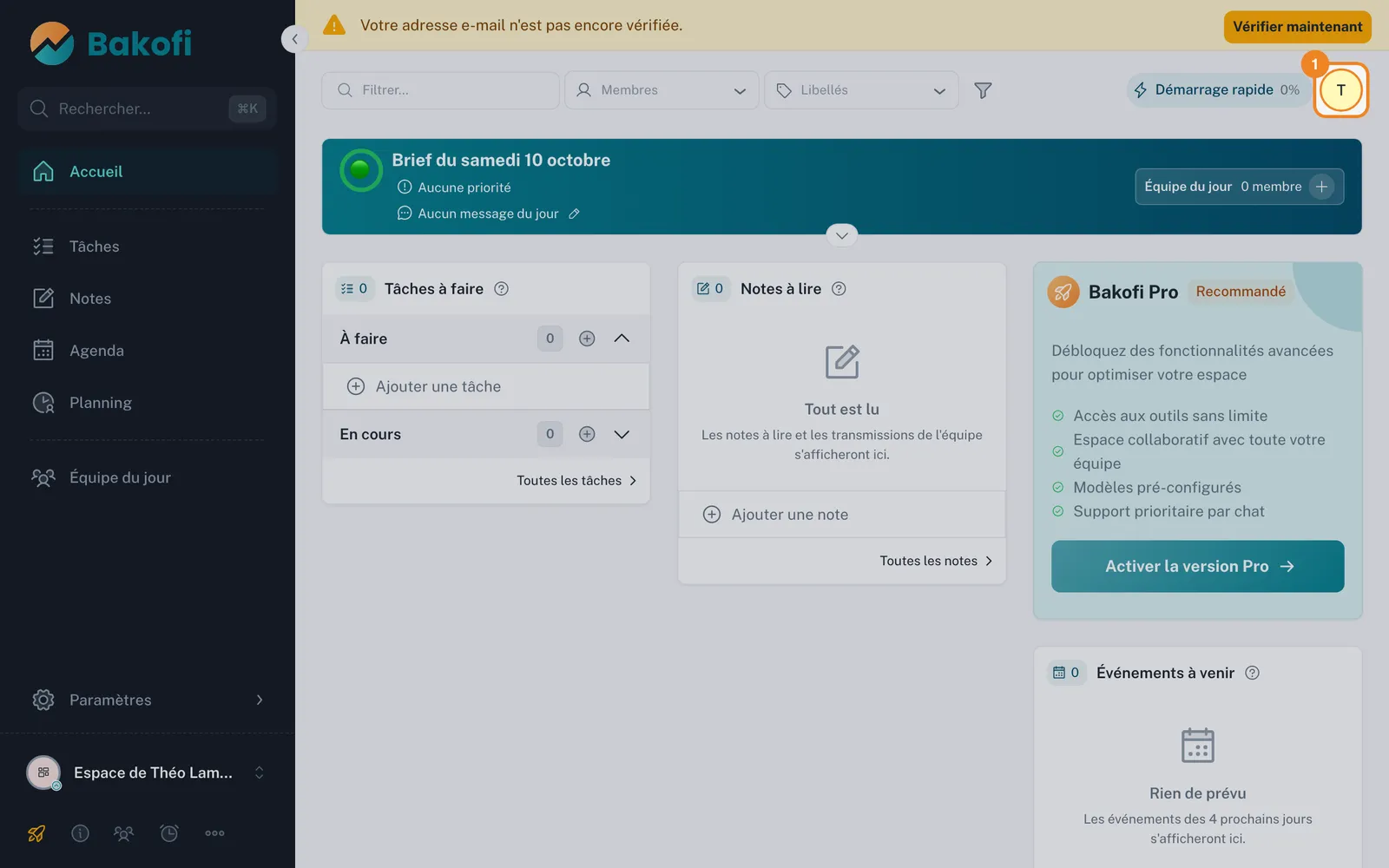Open the Membres dropdown
The height and width of the screenshot is (868, 1389).
pos(662,90)
